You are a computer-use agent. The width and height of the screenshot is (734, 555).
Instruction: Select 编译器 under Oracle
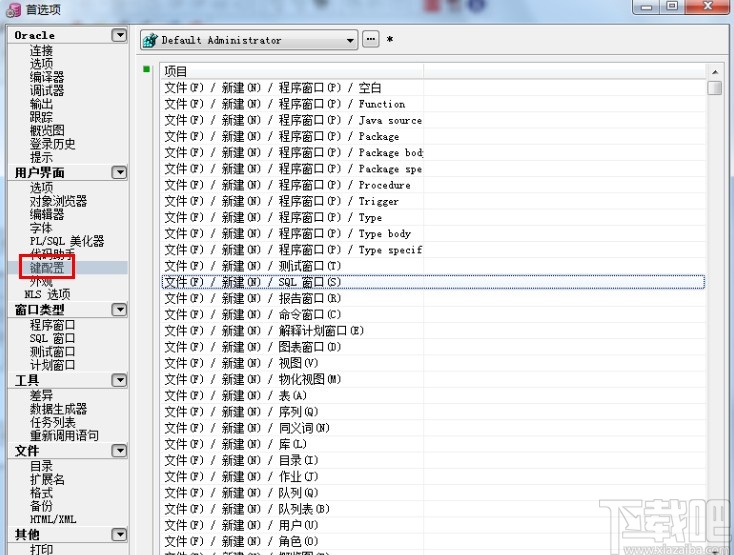tap(47, 77)
